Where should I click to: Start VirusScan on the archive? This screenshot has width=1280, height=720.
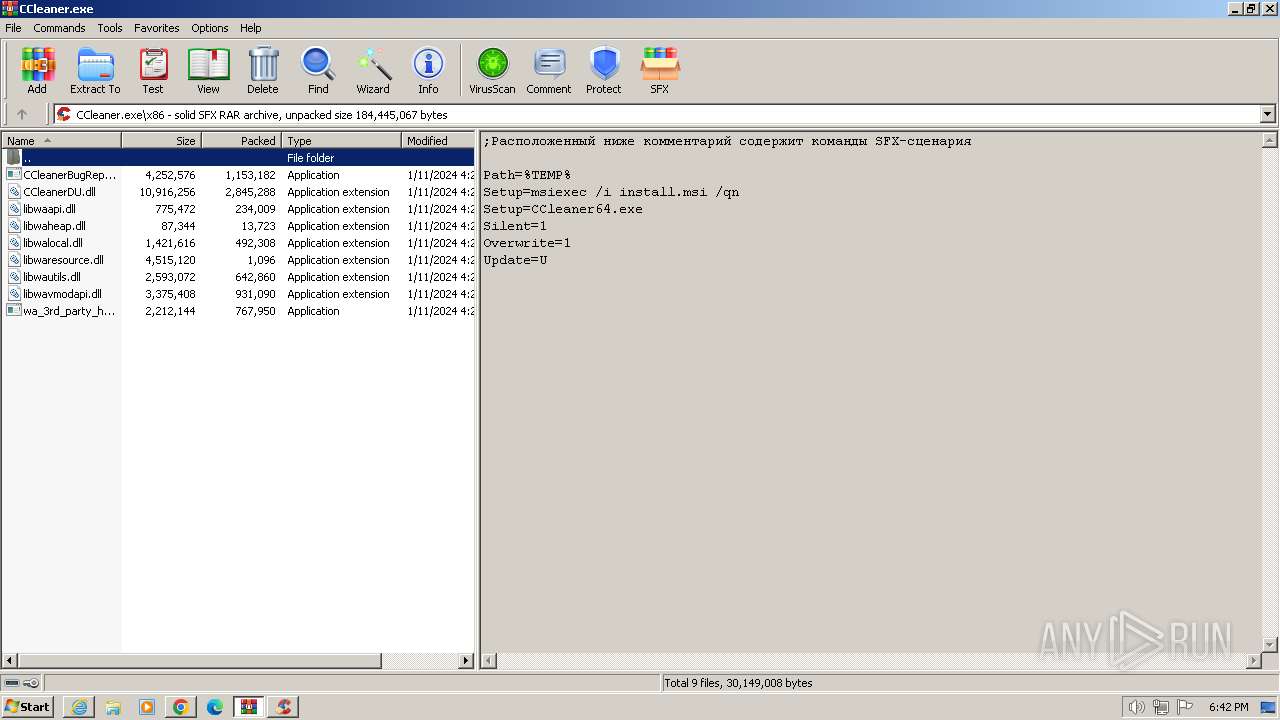pyautogui.click(x=492, y=70)
